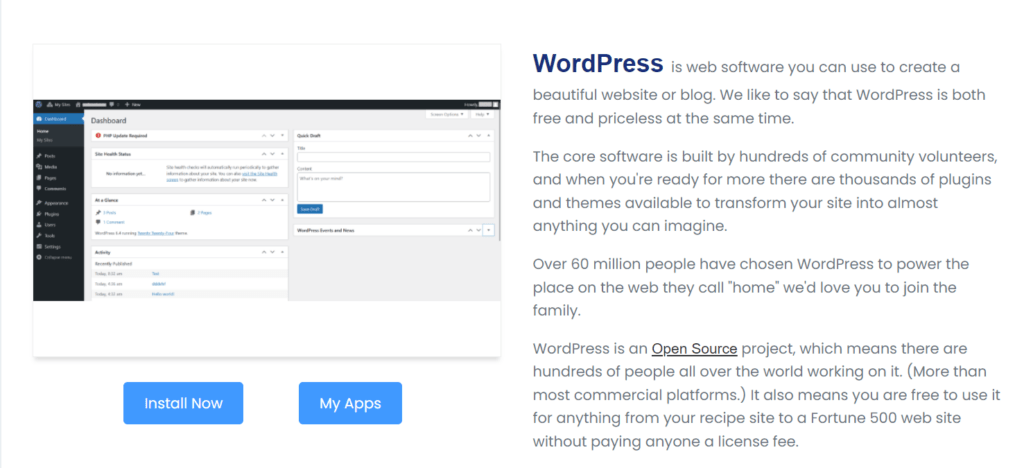
Task: Collapse the At a Glance panel
Action: coord(282,200)
